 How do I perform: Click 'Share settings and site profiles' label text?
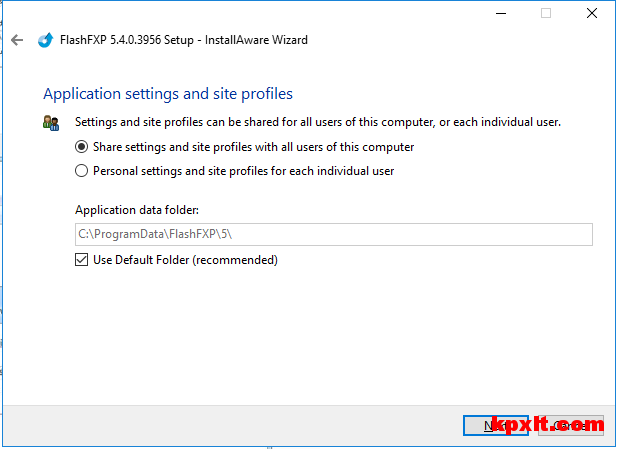click(x=253, y=147)
